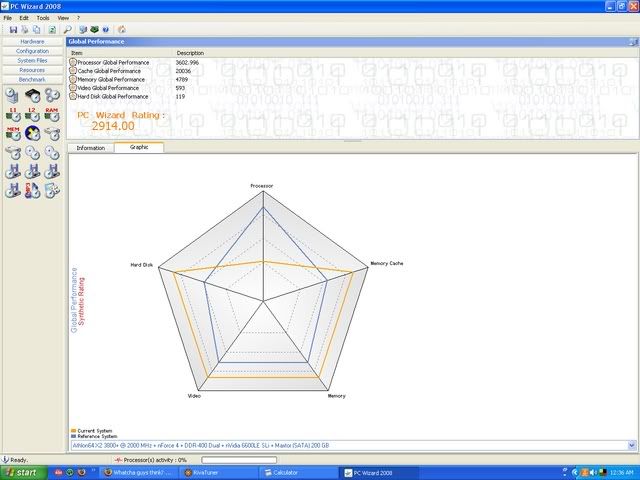Run the L1 cache benchmark icon
This screenshot has height=480, width=640.
(x=13, y=115)
